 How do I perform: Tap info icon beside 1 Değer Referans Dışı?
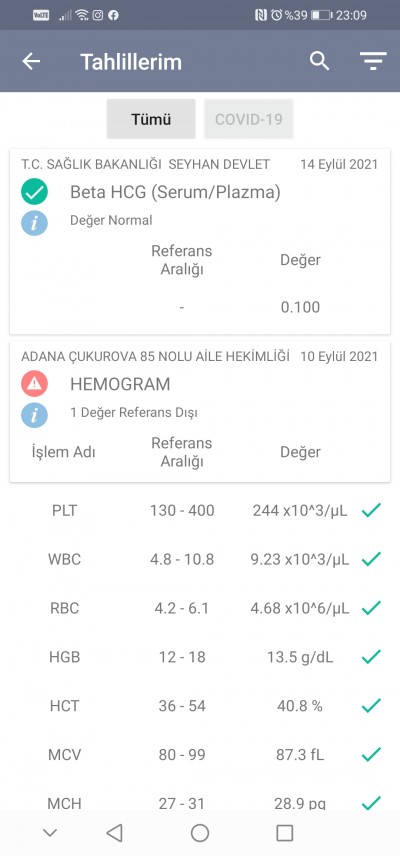tap(34, 414)
